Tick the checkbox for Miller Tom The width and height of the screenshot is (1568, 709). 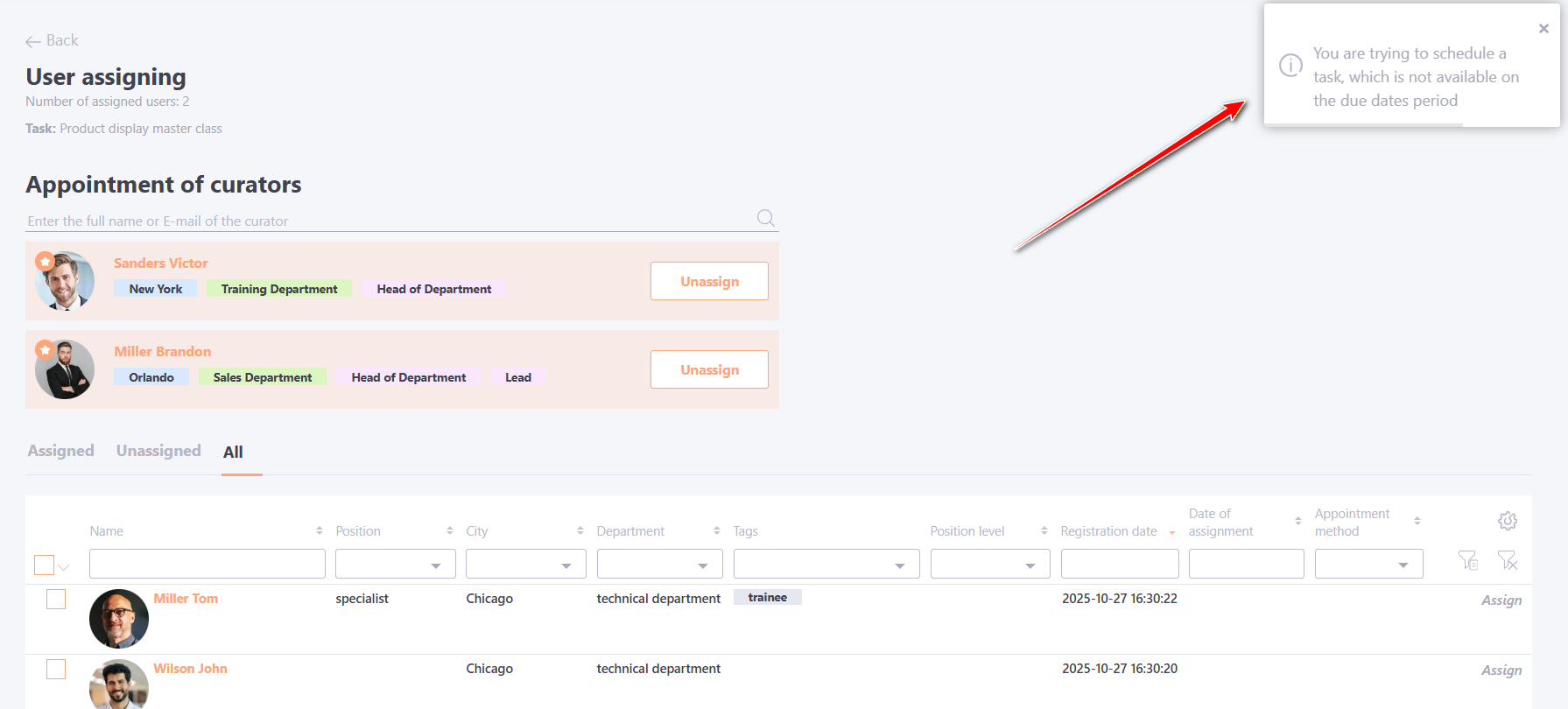[56, 599]
